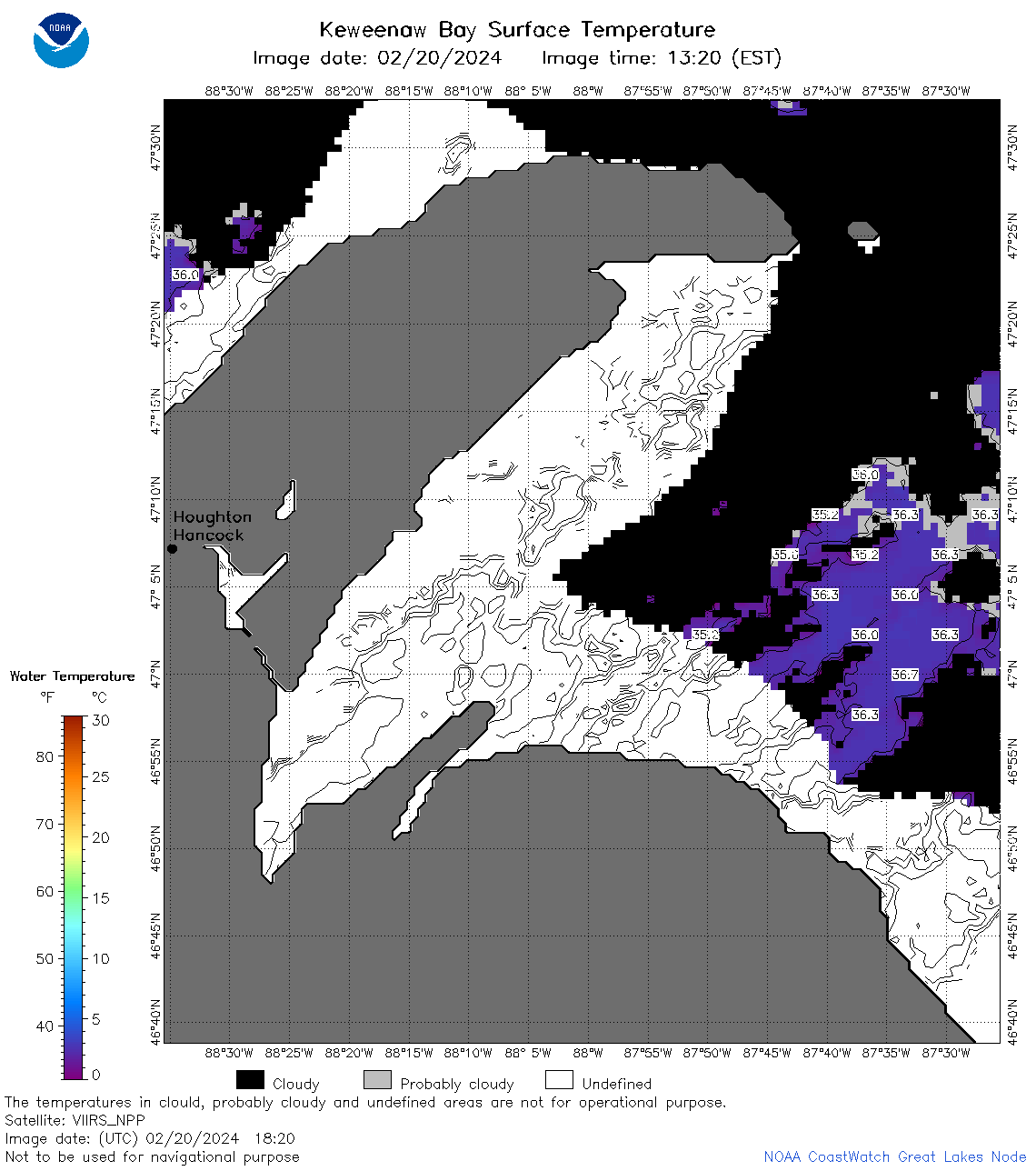Select the white Undefined legend swatch
1036x1171 pixels.
pos(559,1080)
